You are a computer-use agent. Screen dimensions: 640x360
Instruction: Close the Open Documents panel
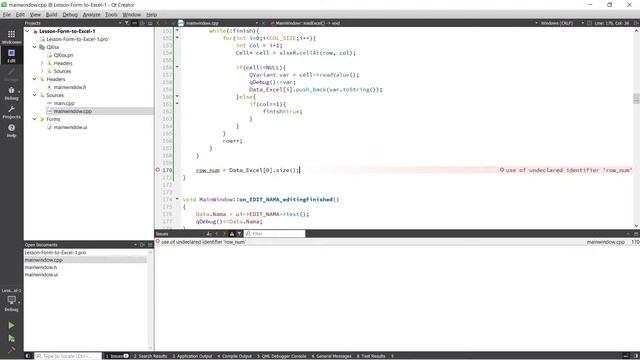click(150, 245)
